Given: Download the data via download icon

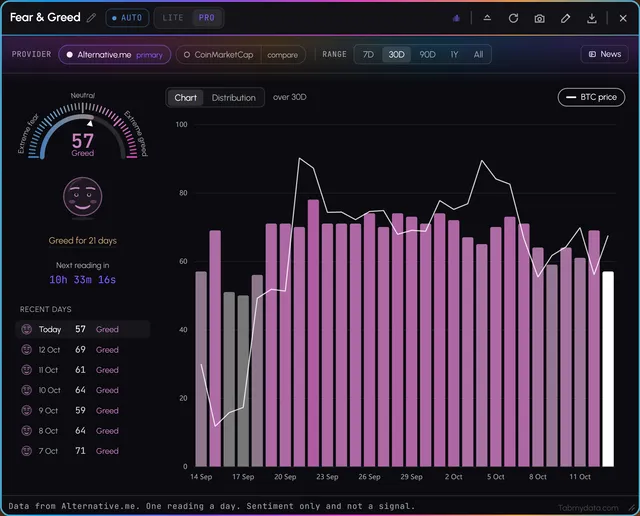Looking at the screenshot, I should click(x=591, y=18).
